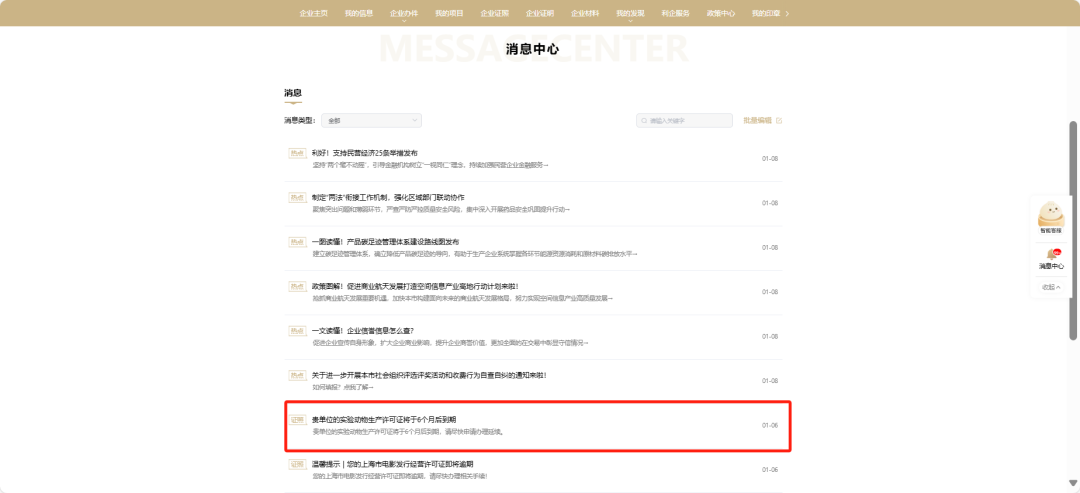Open 我的信息 in the nav bar
This screenshot has width=1080, height=493.
359,13
